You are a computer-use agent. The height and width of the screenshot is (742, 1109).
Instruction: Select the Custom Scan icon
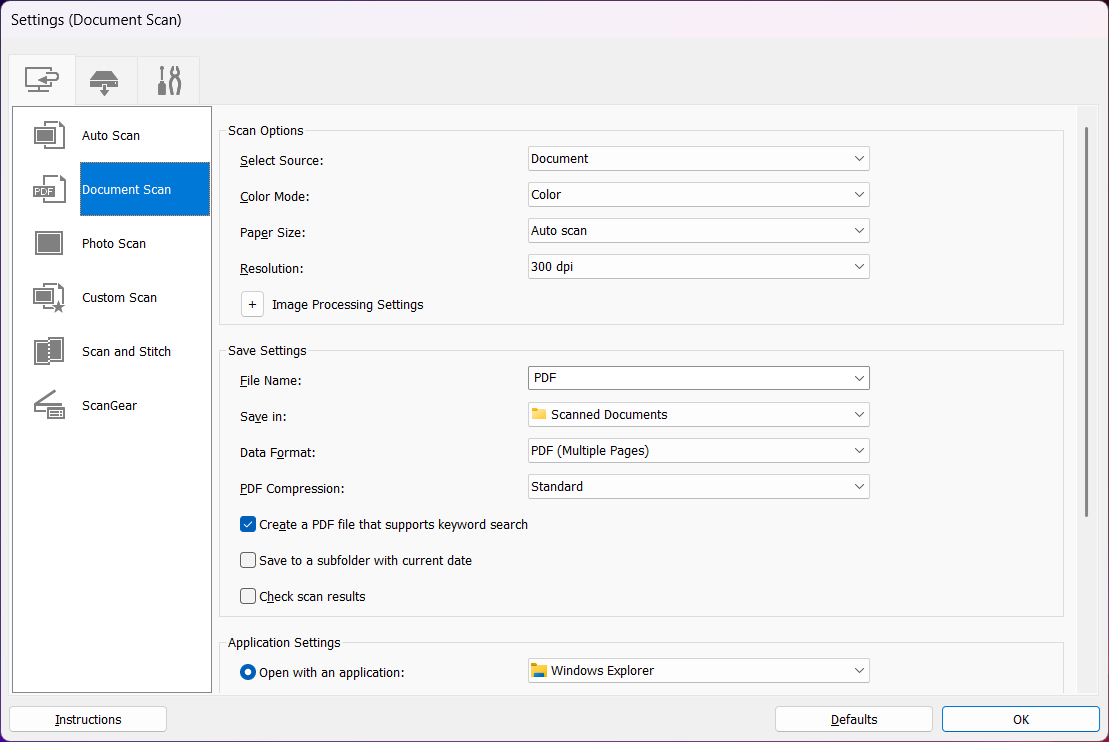[49, 297]
